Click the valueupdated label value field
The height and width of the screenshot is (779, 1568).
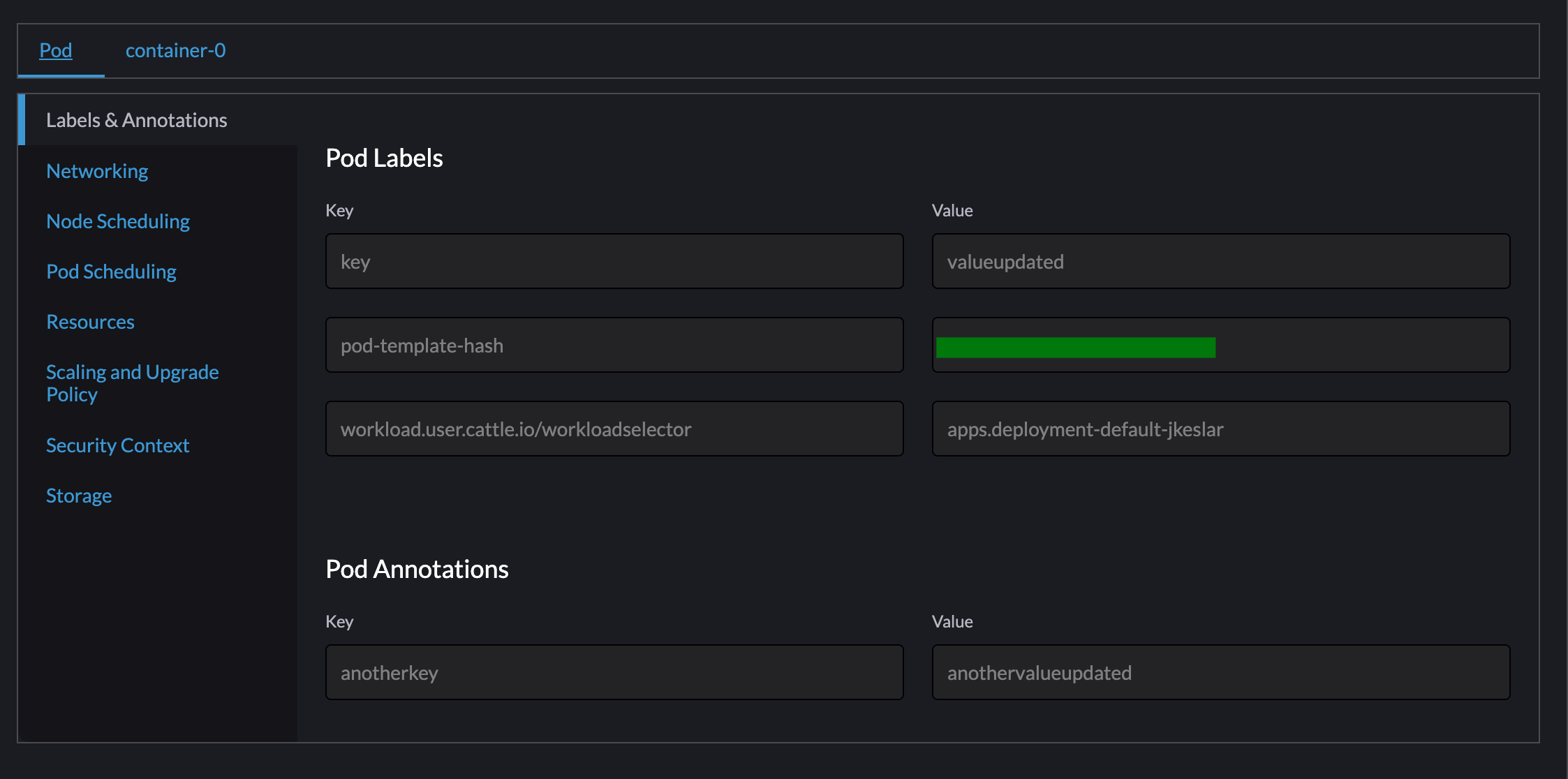coord(1220,261)
